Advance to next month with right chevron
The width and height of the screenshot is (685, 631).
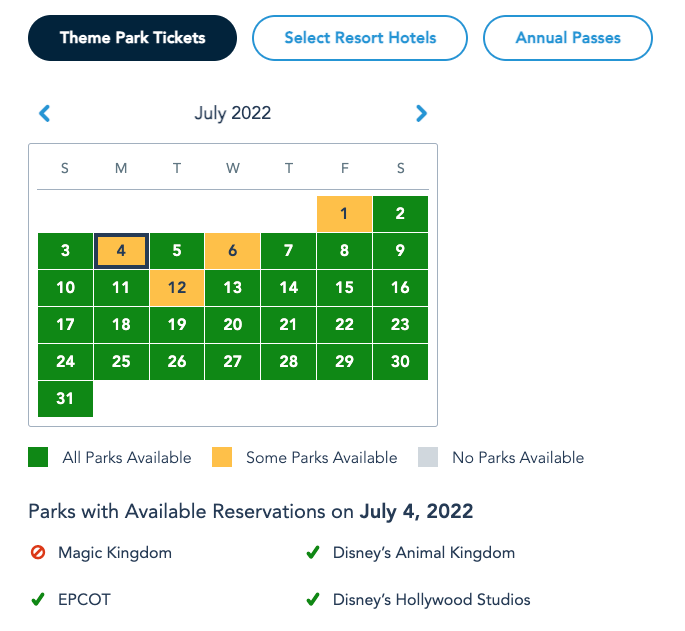pos(421,114)
